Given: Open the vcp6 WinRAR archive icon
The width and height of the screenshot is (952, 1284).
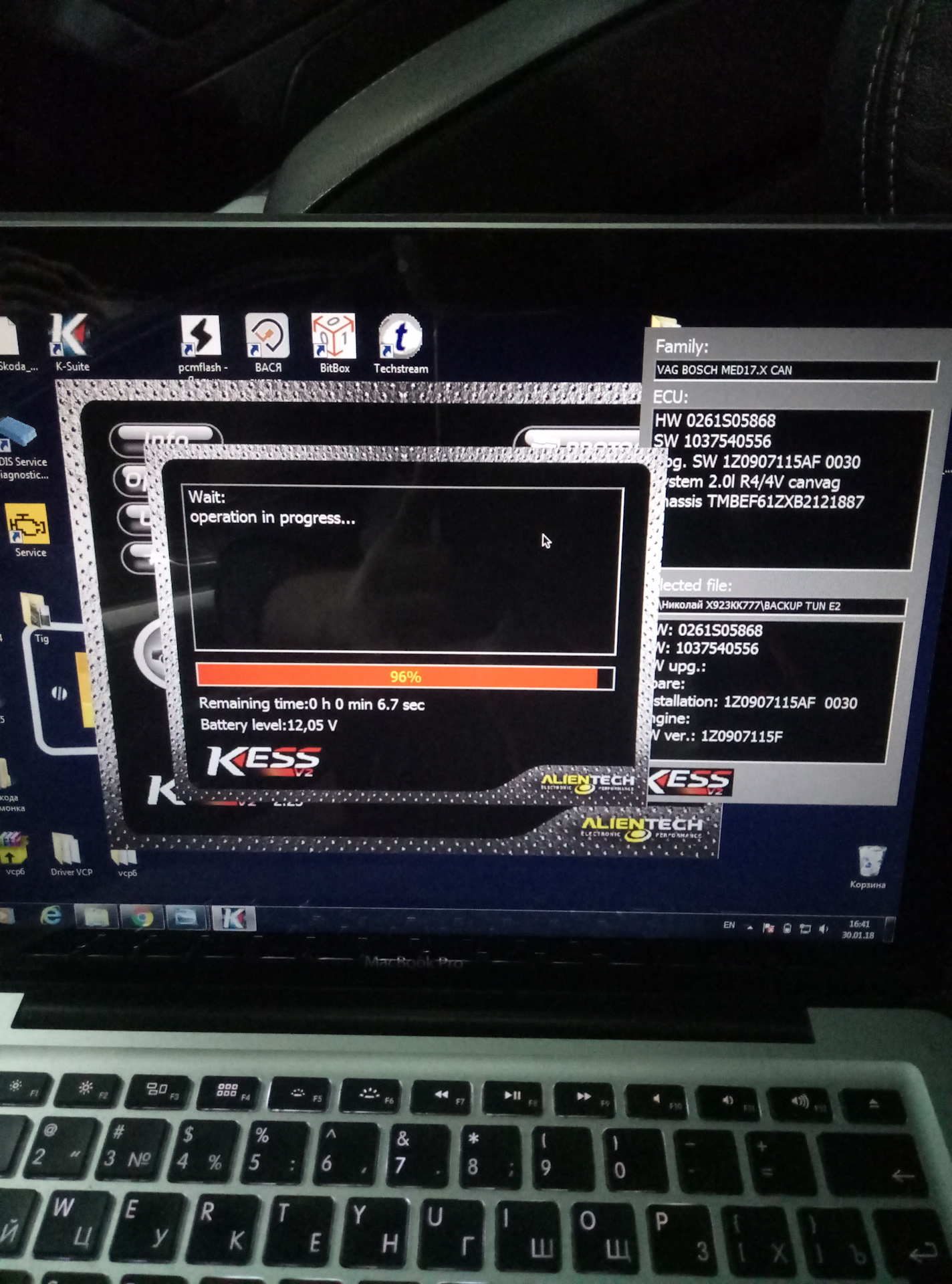Looking at the screenshot, I should (13, 853).
